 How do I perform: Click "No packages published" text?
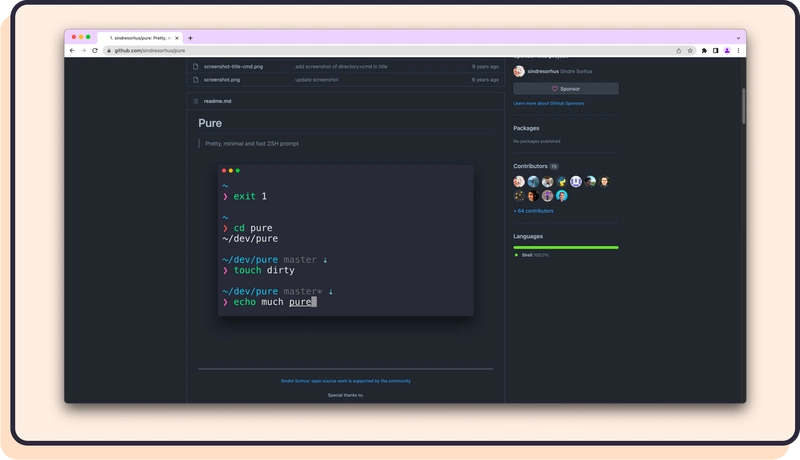(x=537, y=141)
